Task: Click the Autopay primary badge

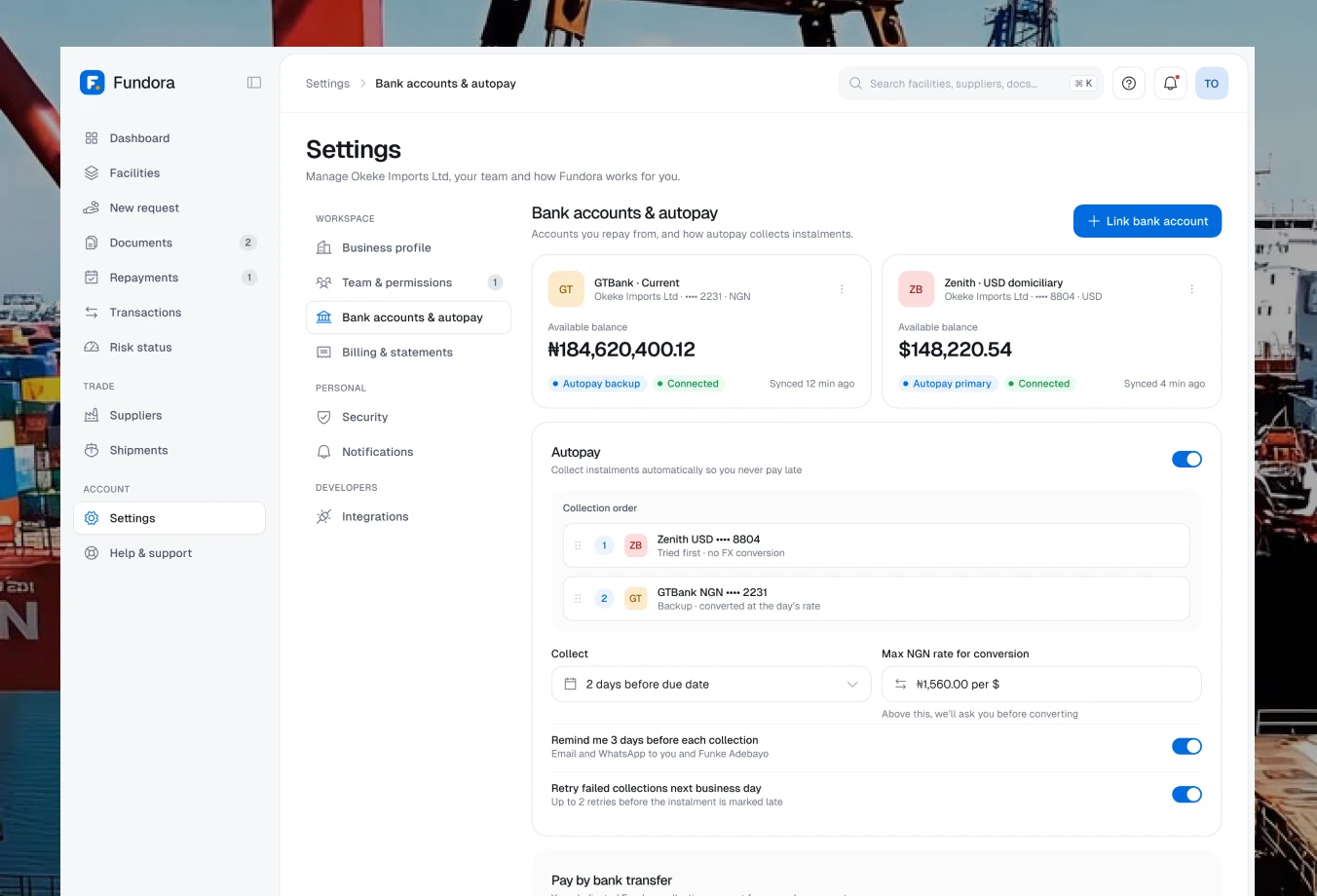Action: pyautogui.click(x=948, y=384)
